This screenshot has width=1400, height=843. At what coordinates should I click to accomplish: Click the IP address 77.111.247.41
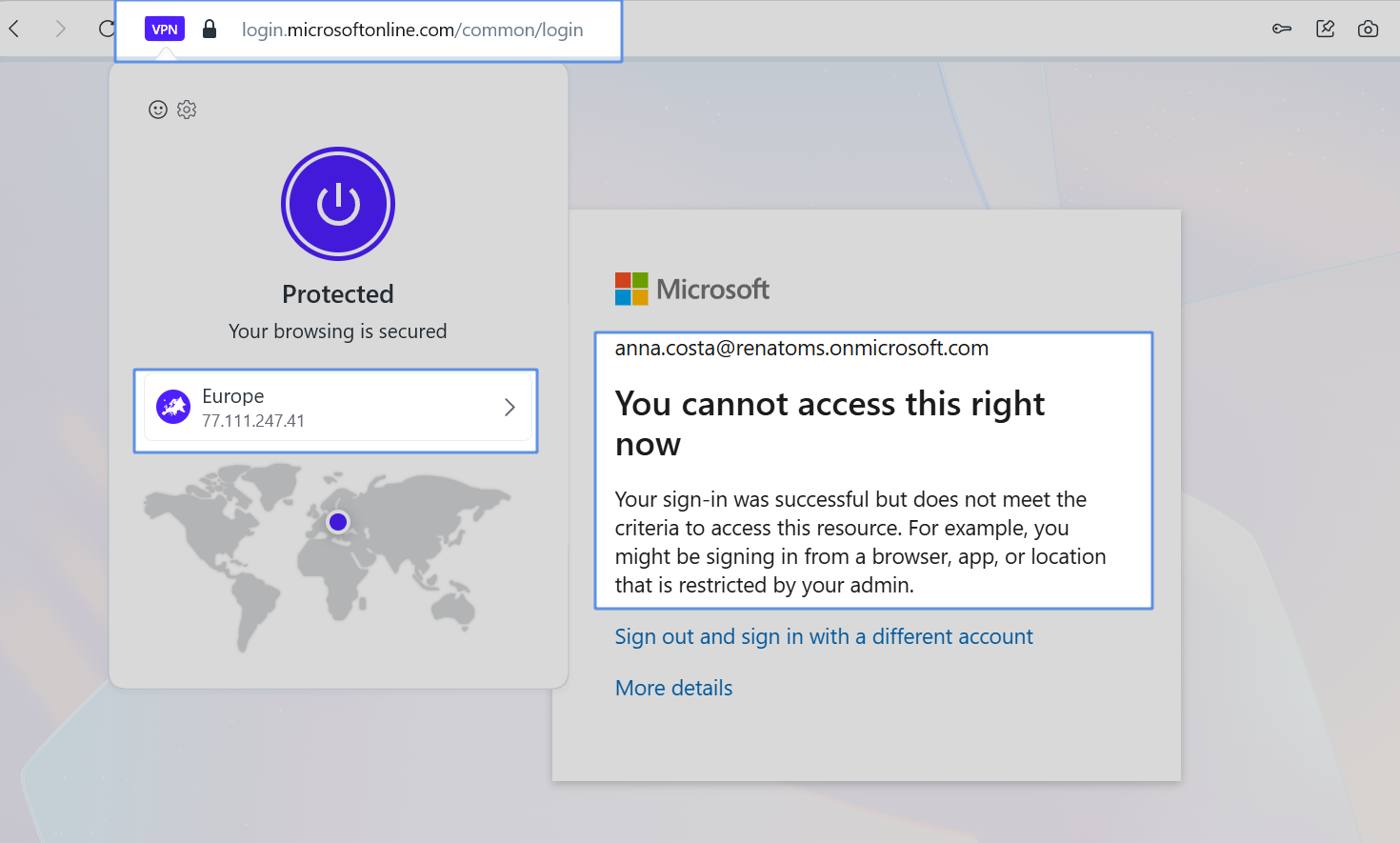pyautogui.click(x=253, y=421)
